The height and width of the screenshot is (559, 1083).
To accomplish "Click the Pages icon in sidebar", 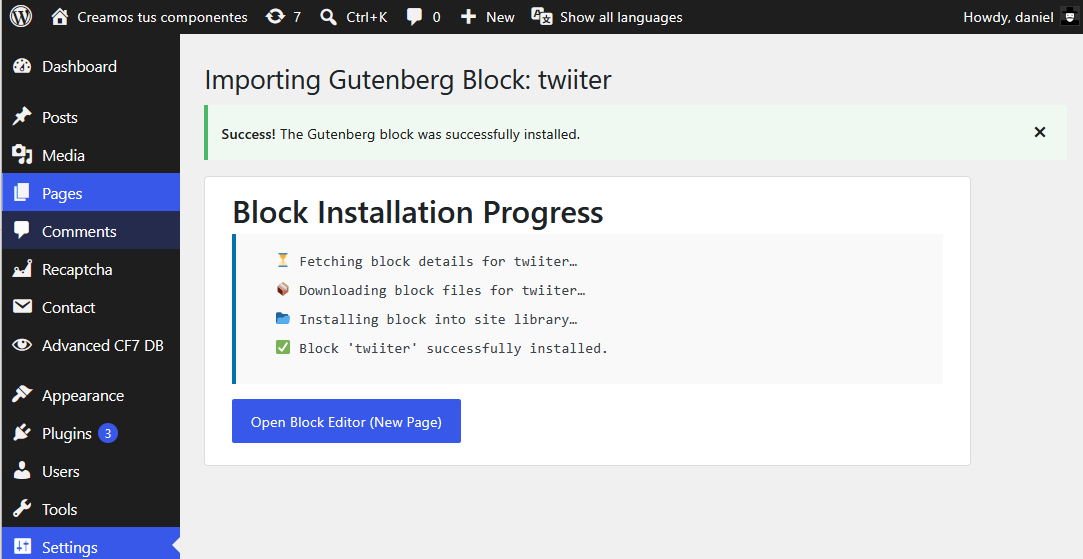I will tap(22, 193).
